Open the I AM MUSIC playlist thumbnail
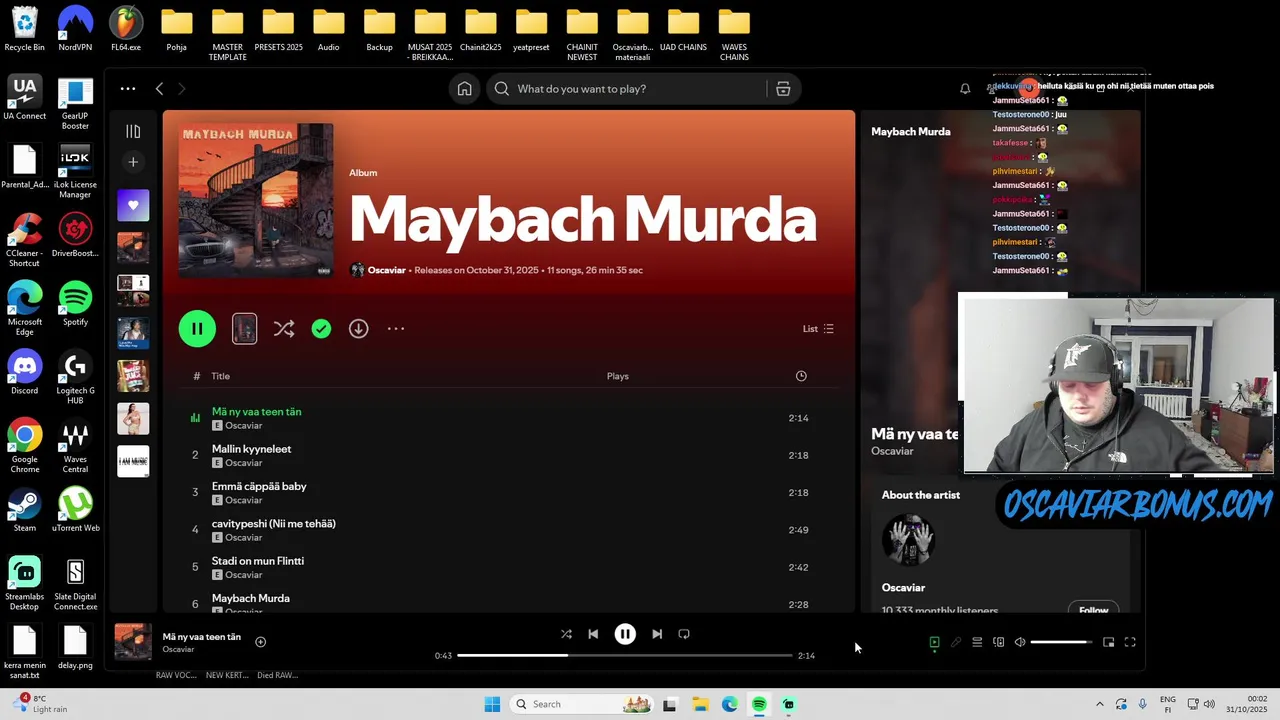Image resolution: width=1280 pixels, height=720 pixels. tap(133, 461)
